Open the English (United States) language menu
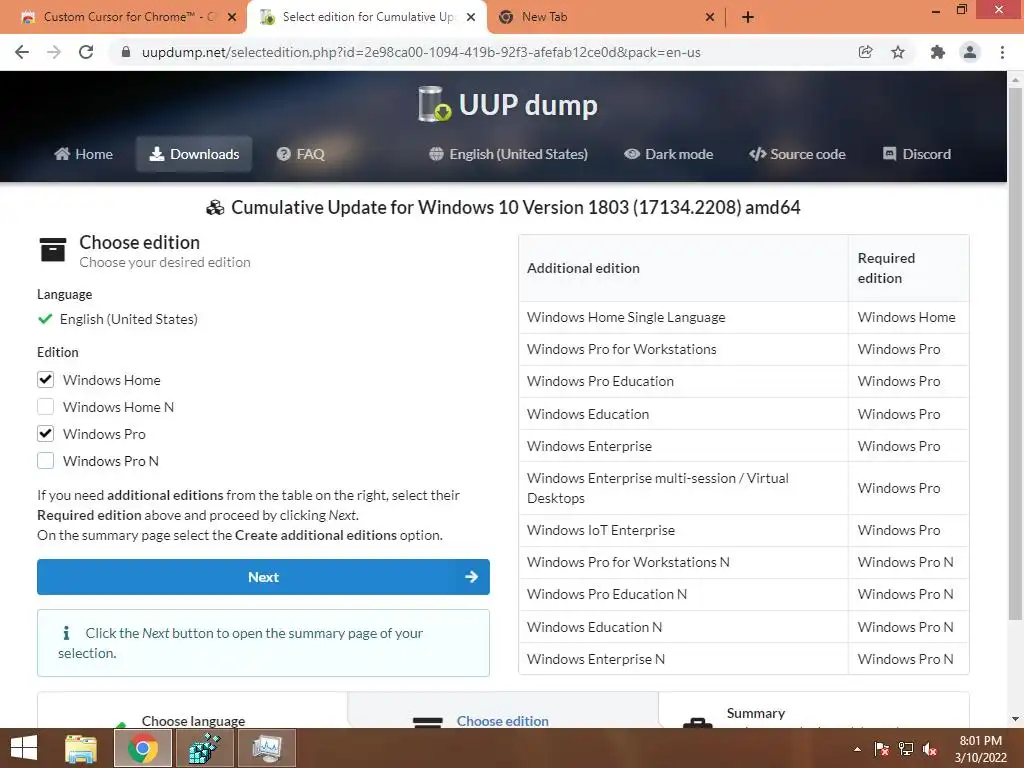The width and height of the screenshot is (1024, 768). click(509, 154)
